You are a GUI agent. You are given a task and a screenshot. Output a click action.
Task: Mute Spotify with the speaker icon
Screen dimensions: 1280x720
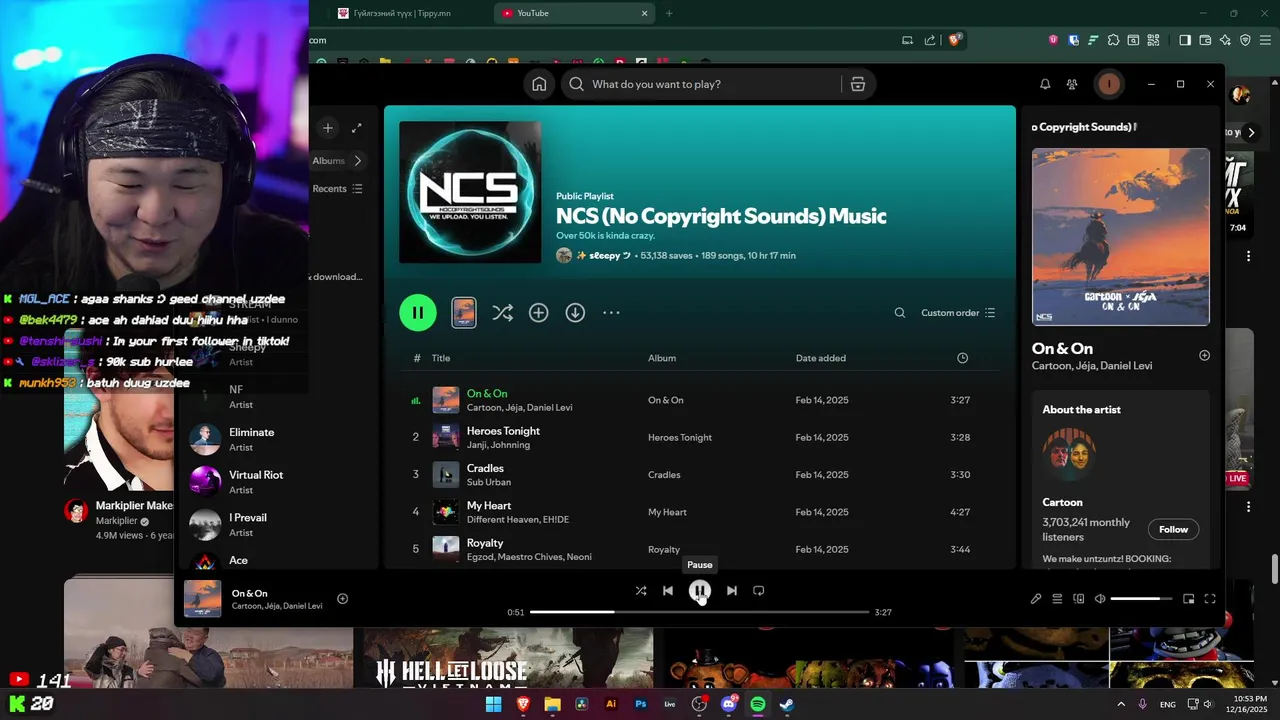point(1100,599)
